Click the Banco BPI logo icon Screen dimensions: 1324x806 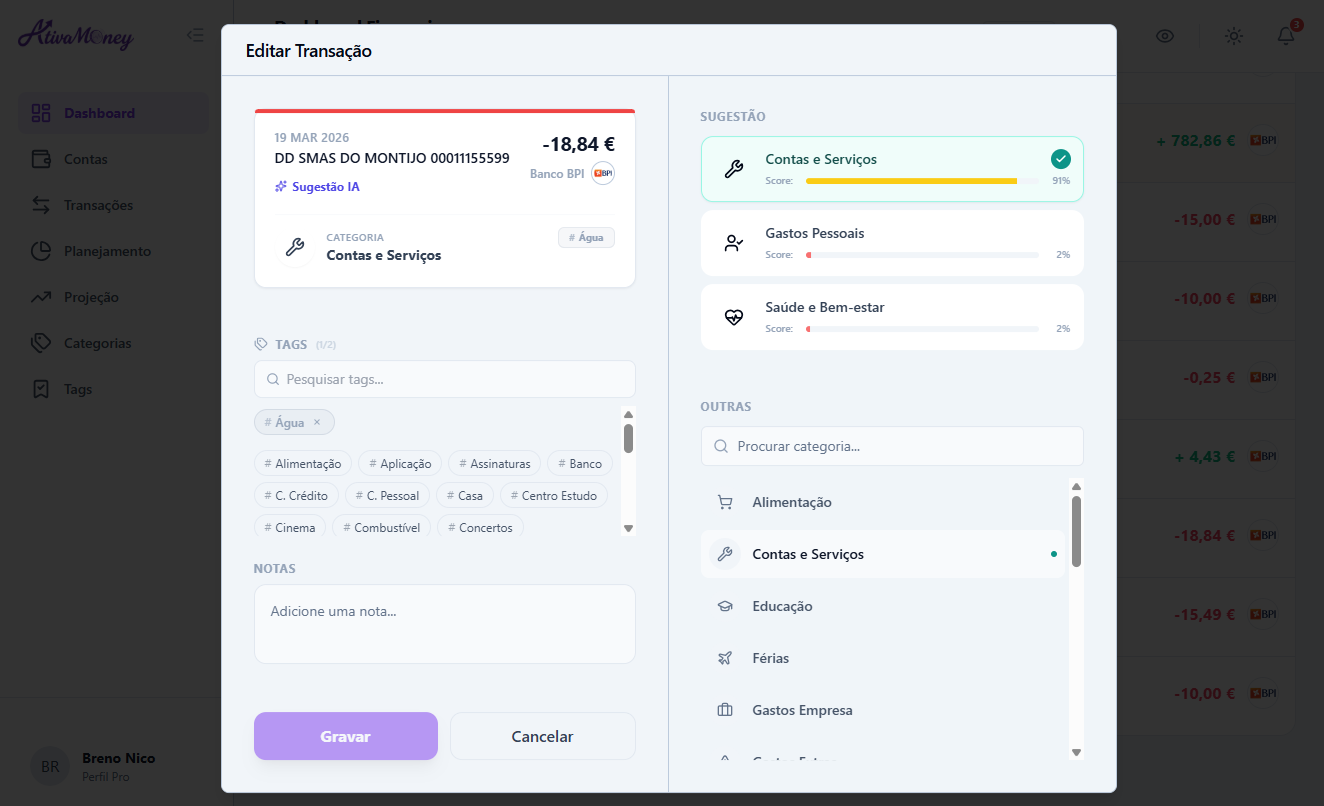(602, 173)
